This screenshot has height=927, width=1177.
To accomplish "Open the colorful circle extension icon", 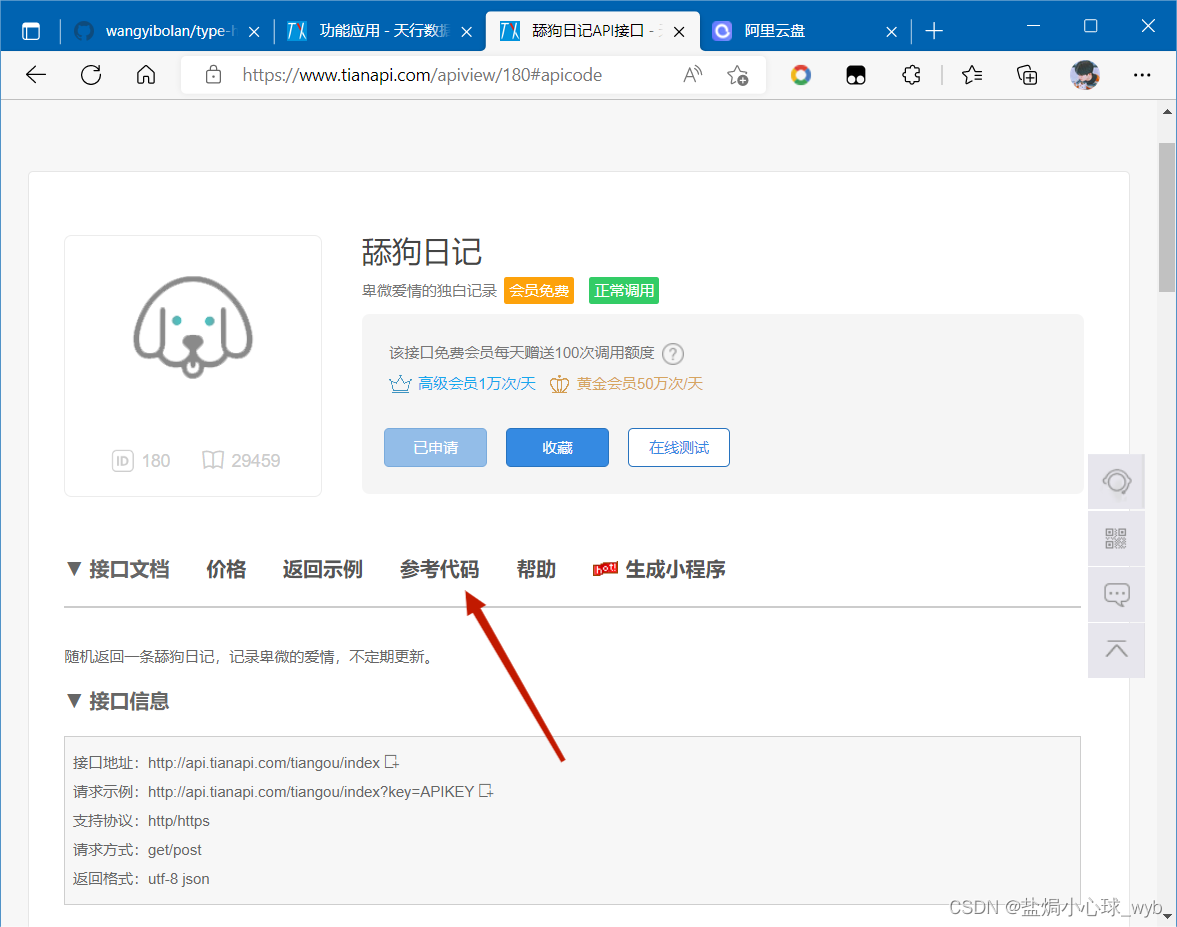I will (x=801, y=75).
